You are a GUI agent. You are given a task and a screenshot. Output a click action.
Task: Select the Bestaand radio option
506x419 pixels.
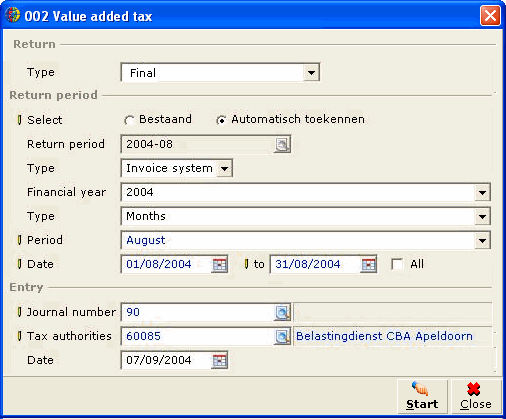click(129, 120)
